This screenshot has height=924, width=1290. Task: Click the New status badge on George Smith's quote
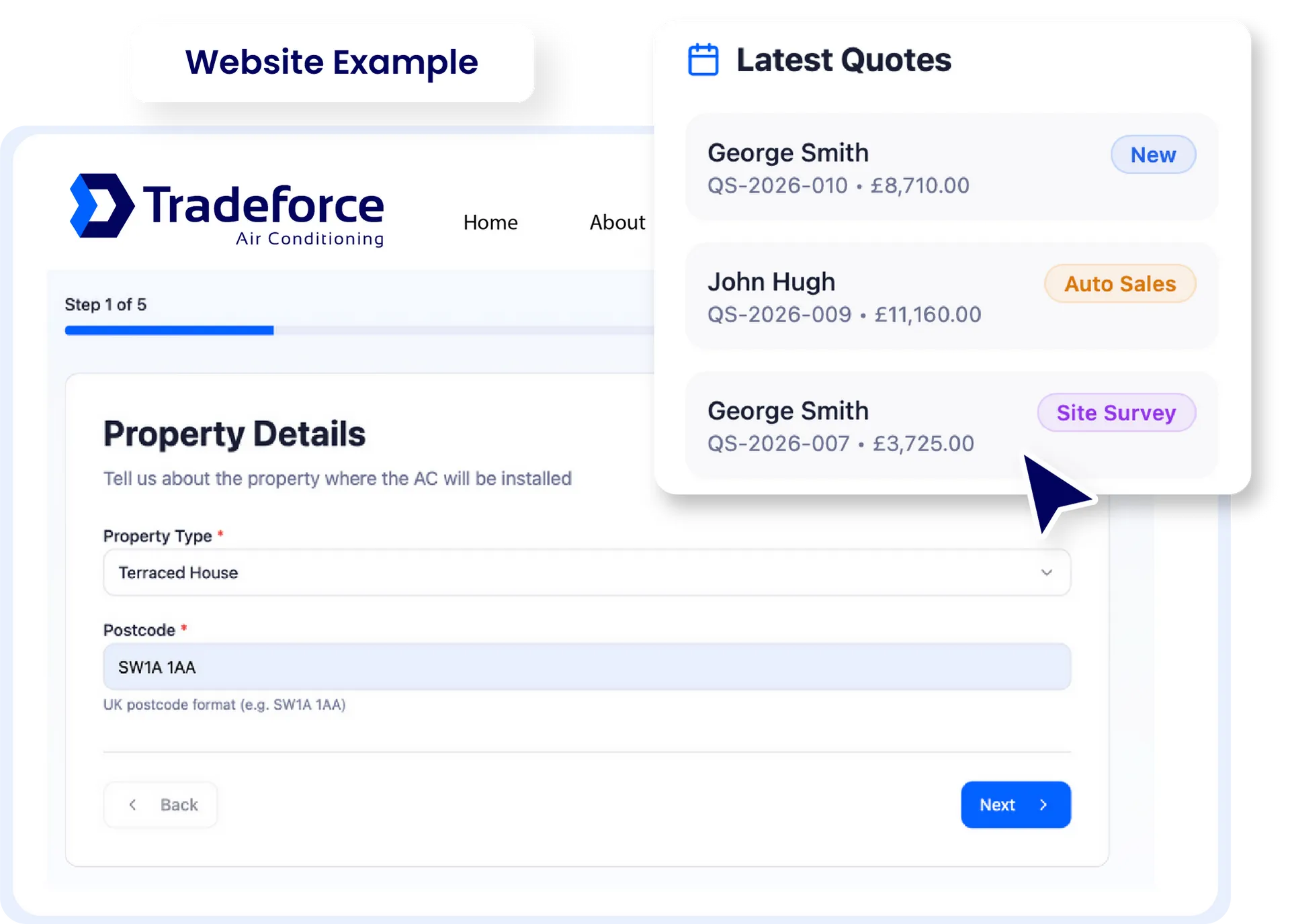click(1153, 154)
